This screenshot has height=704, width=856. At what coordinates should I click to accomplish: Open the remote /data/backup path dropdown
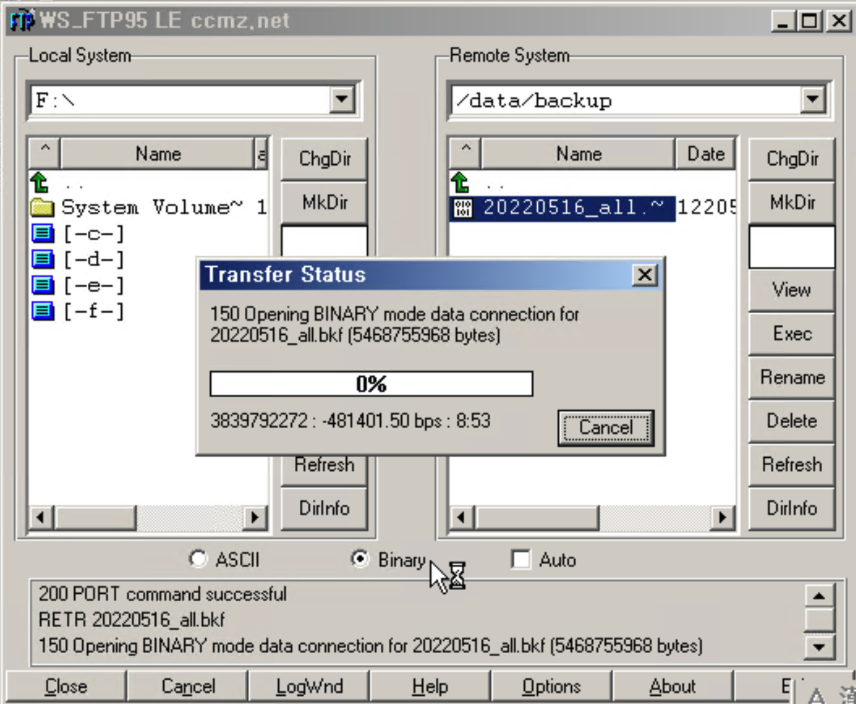click(813, 99)
